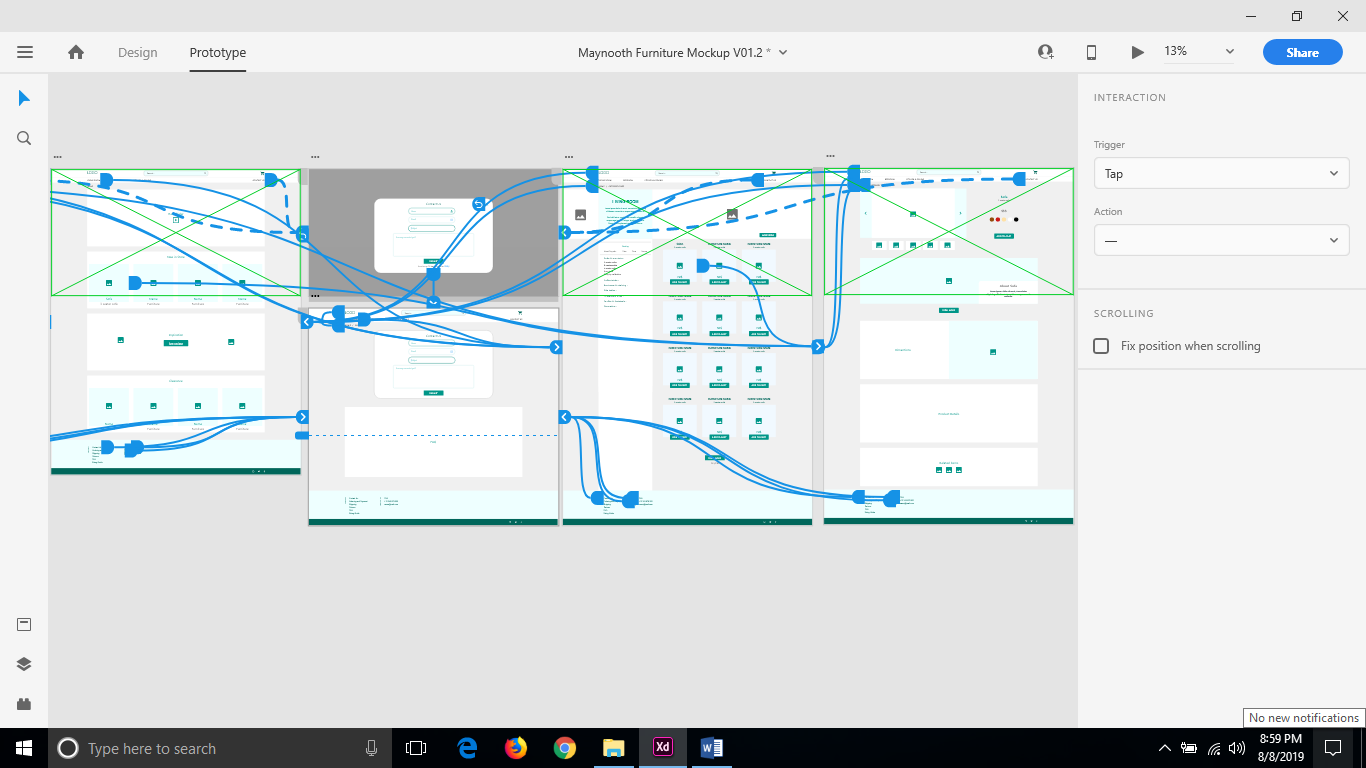
Task: Switch to the Design tab
Action: point(138,52)
